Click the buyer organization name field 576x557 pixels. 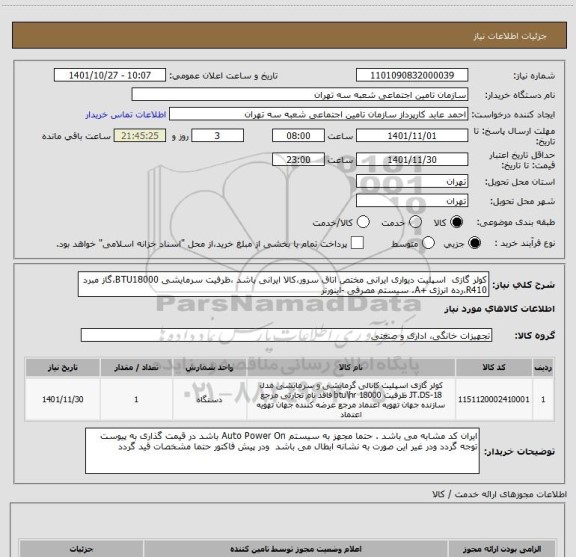tap(300, 95)
